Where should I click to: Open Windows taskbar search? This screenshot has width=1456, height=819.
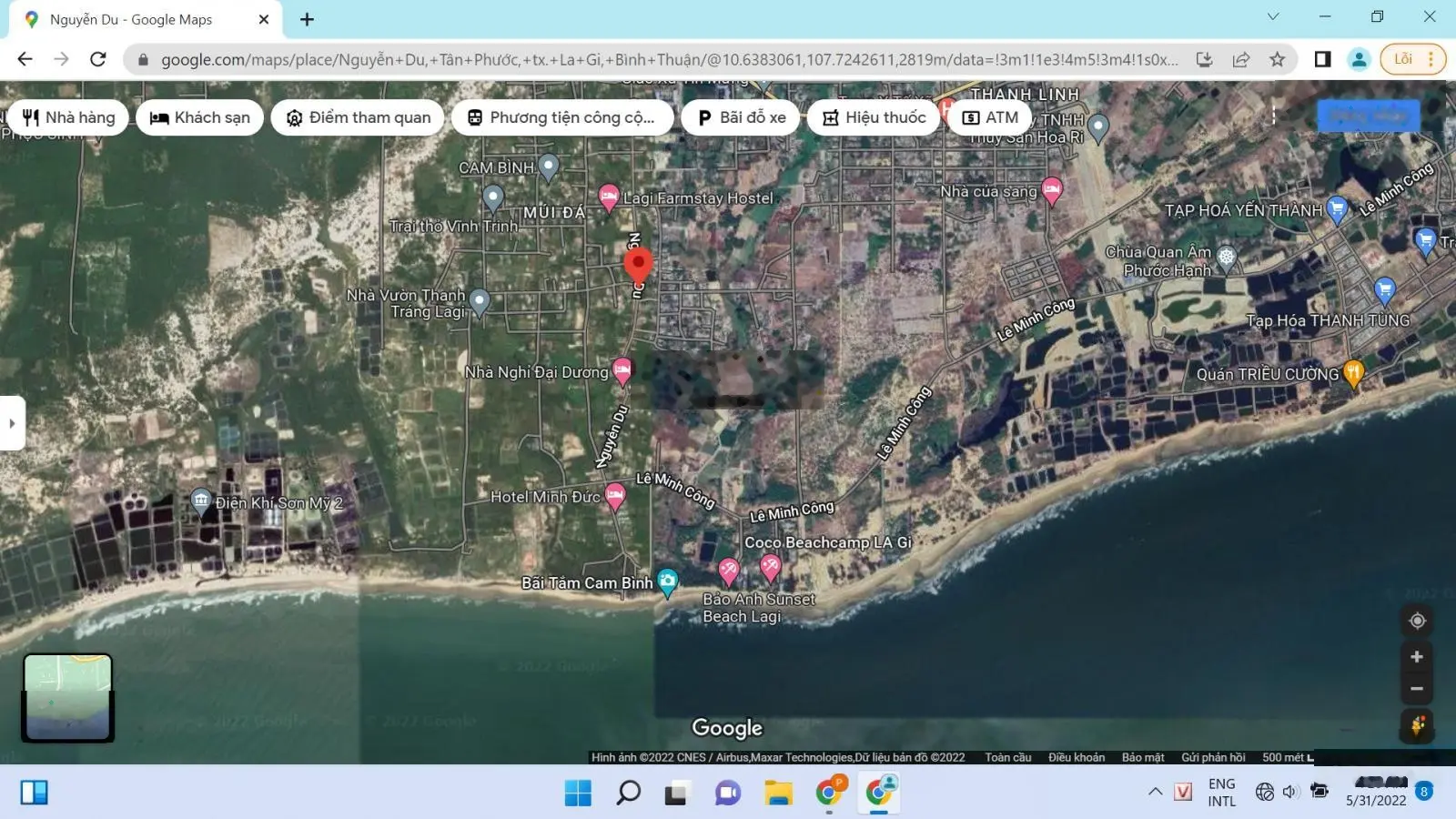pyautogui.click(x=628, y=793)
